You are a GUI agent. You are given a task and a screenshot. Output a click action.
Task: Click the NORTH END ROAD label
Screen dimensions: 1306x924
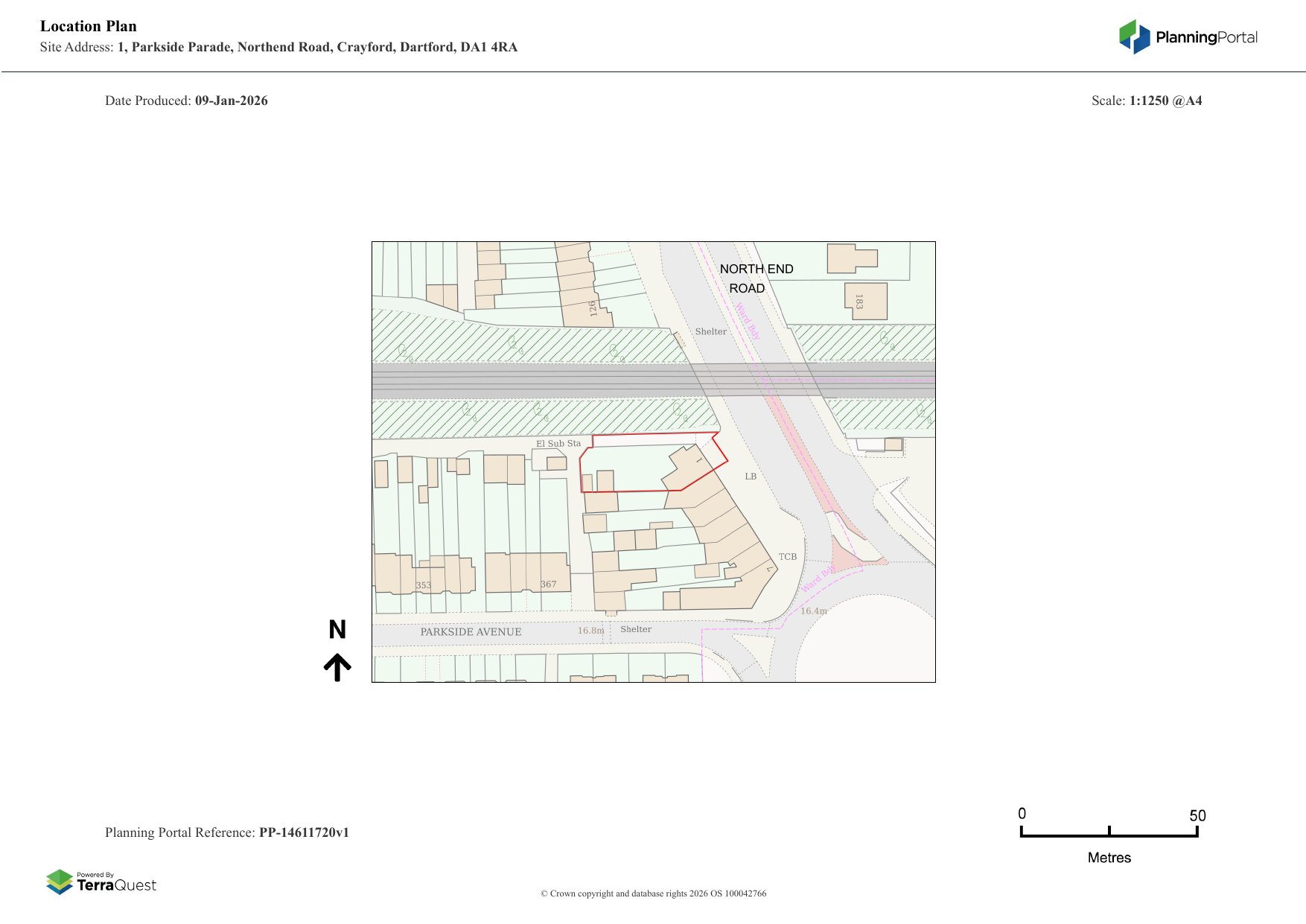756,278
